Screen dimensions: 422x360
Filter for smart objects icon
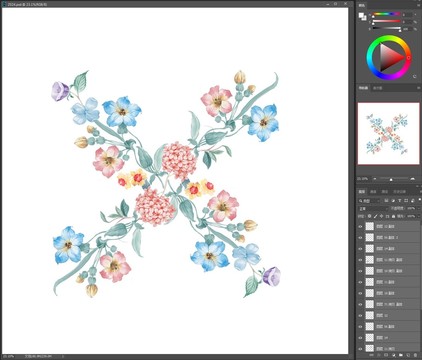pyautogui.click(x=413, y=201)
